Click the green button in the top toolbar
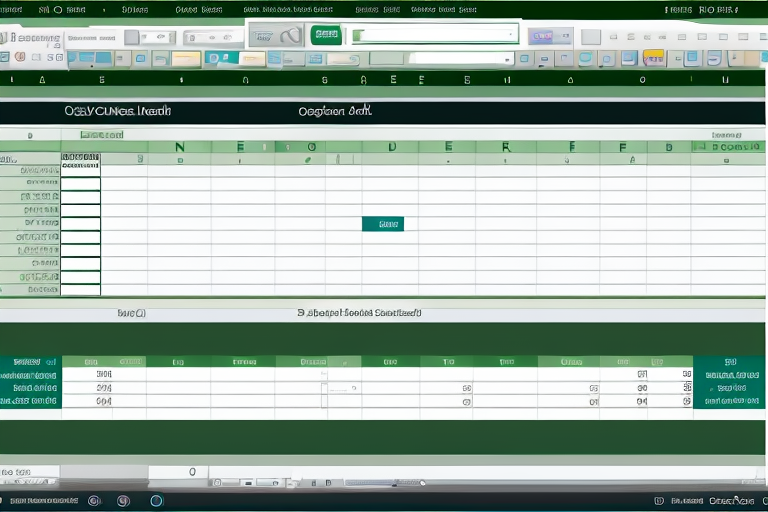Screen dimensions: 768x512 (x=325, y=35)
